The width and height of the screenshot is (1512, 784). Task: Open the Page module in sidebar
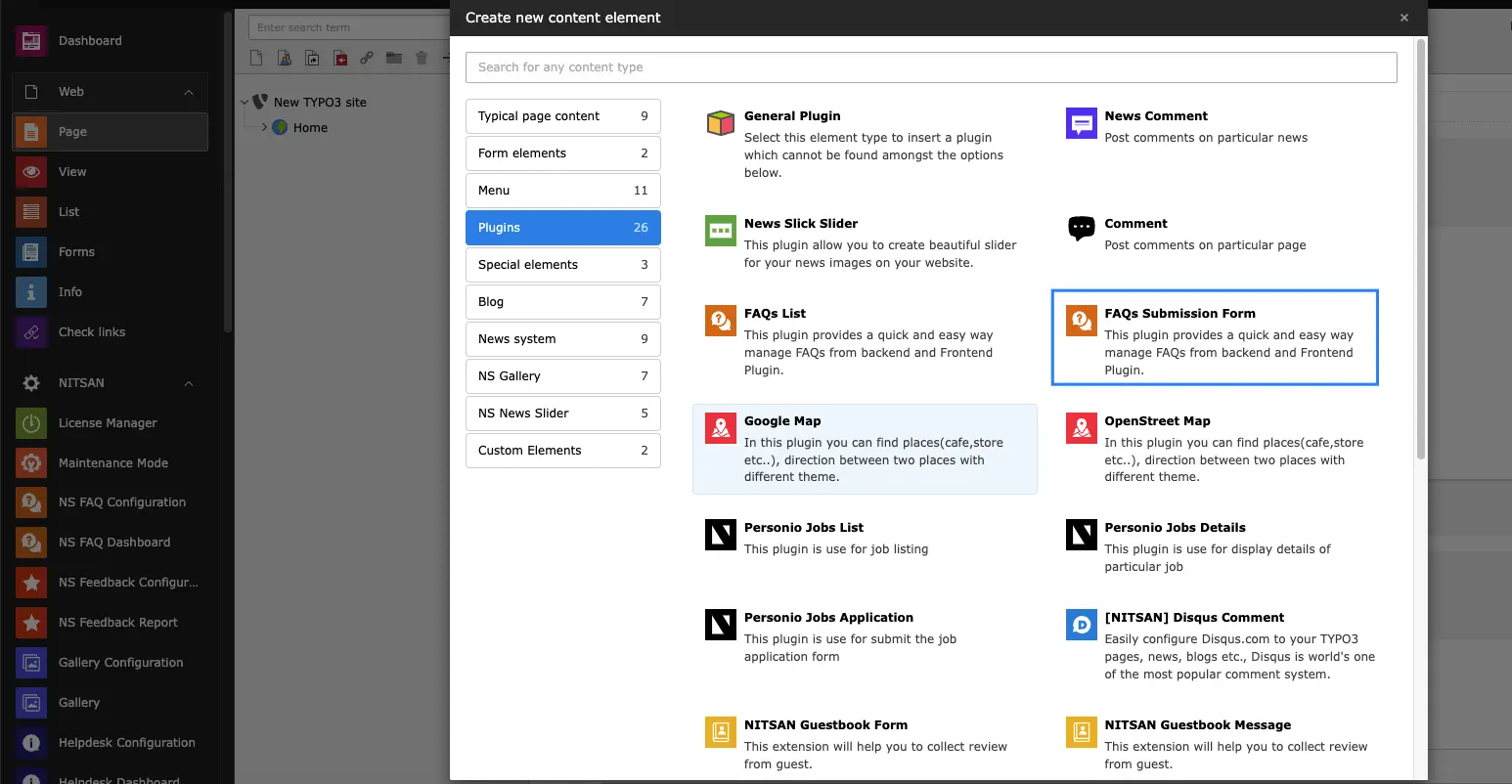click(110, 132)
